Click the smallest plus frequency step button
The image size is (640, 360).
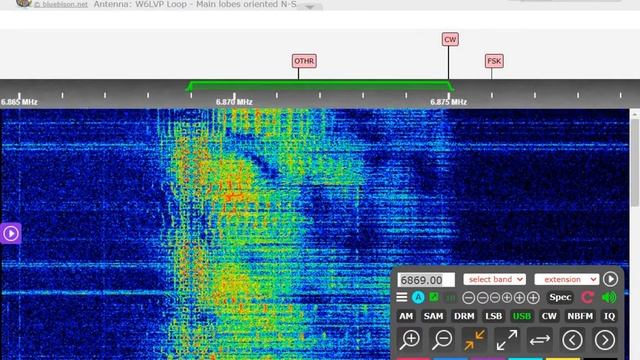(x=507, y=298)
